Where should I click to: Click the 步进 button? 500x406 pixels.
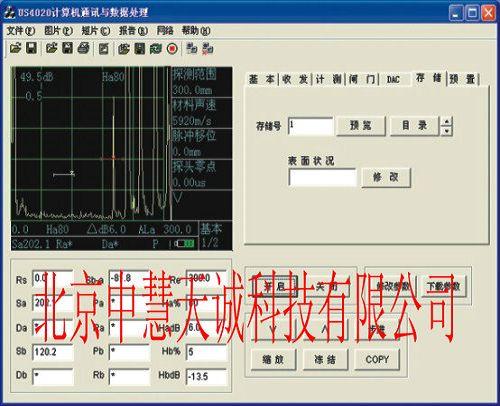(x=377, y=329)
